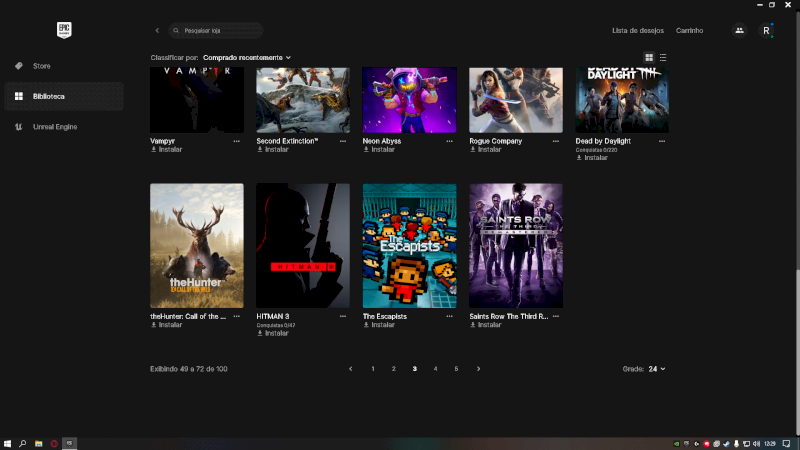The width and height of the screenshot is (800, 450).
Task: Open theHunter options menu dots
Action: pyautogui.click(x=237, y=316)
